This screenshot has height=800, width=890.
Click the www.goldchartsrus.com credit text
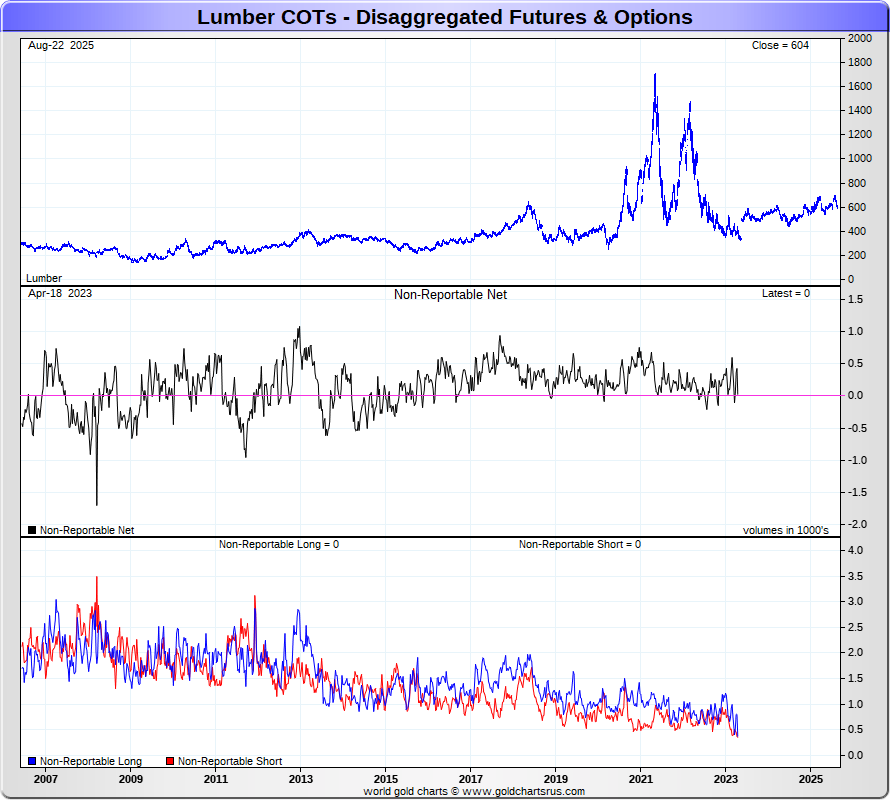coord(523,791)
